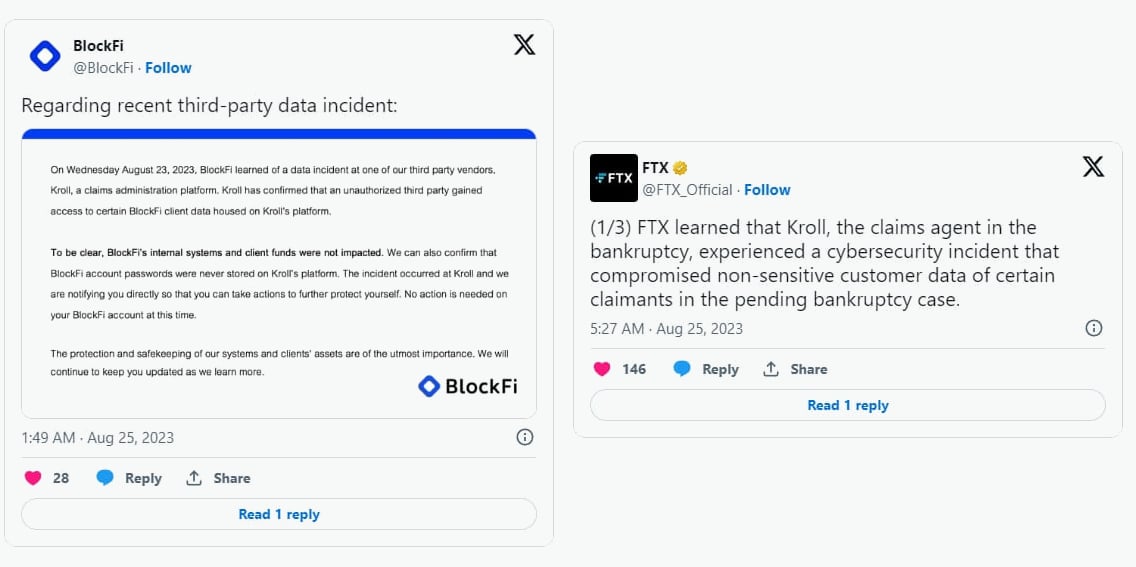The height and width of the screenshot is (567, 1136).
Task: Open X logo on FTX tweet
Action: (1093, 167)
